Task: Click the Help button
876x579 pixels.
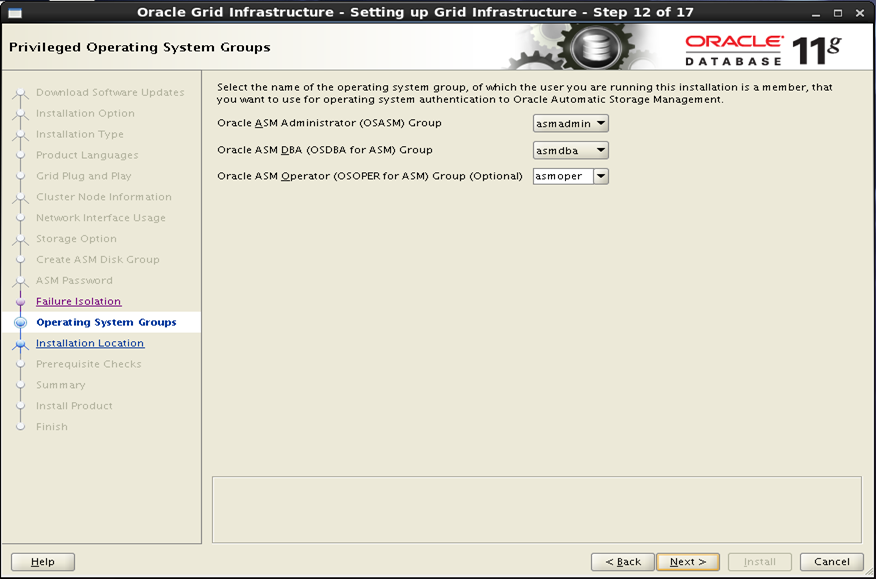Action: pyautogui.click(x=43, y=562)
